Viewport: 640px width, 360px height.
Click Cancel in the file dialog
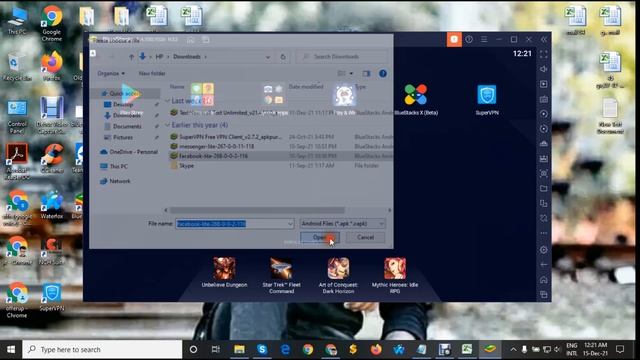pos(365,237)
